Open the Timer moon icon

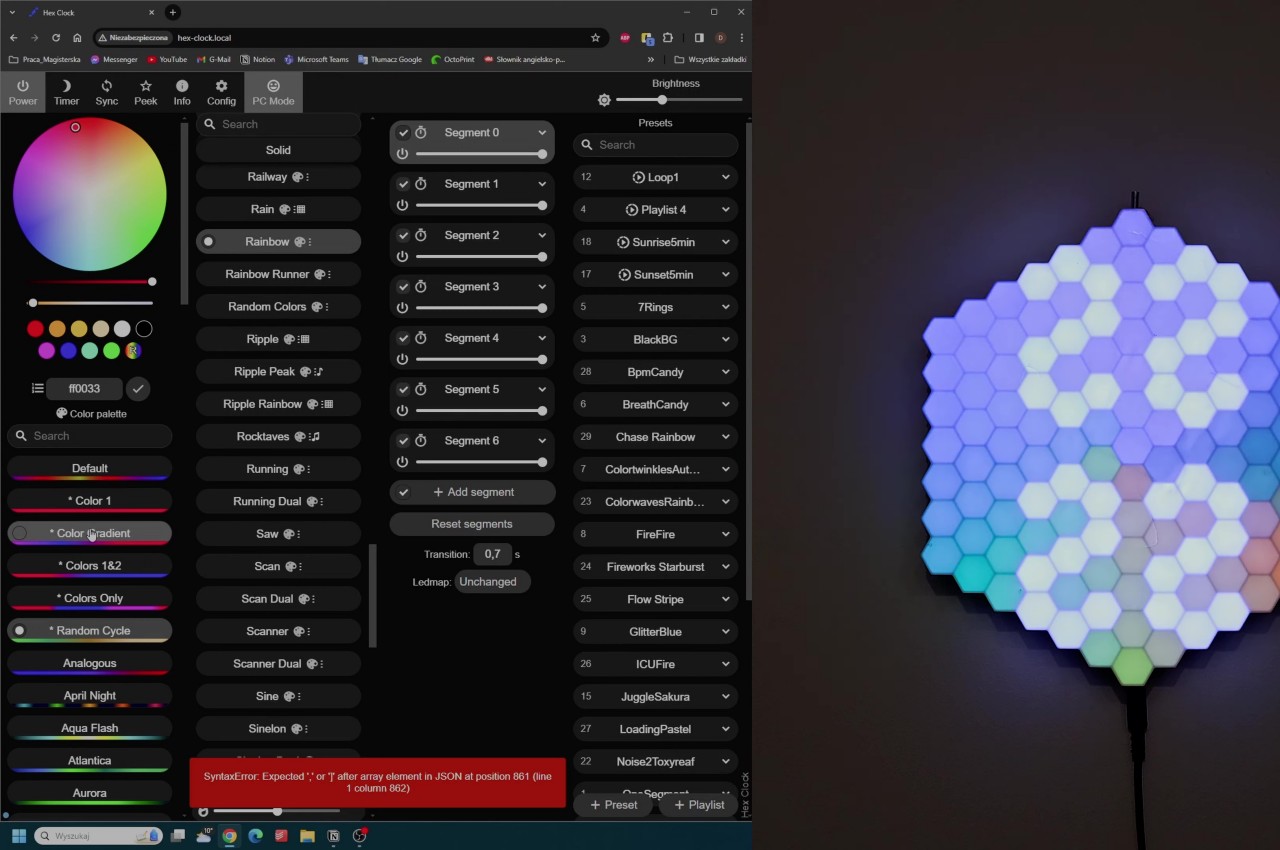click(66, 92)
